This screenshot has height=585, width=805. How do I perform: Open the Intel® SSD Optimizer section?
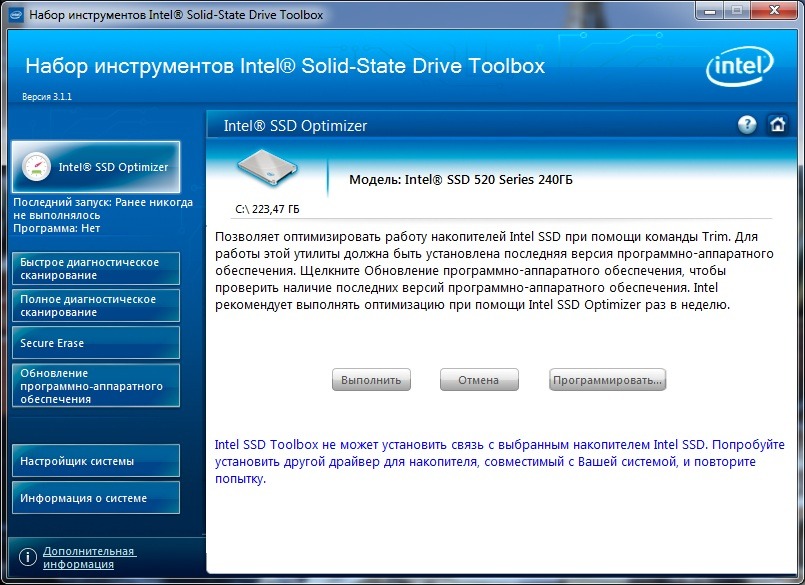tap(96, 167)
